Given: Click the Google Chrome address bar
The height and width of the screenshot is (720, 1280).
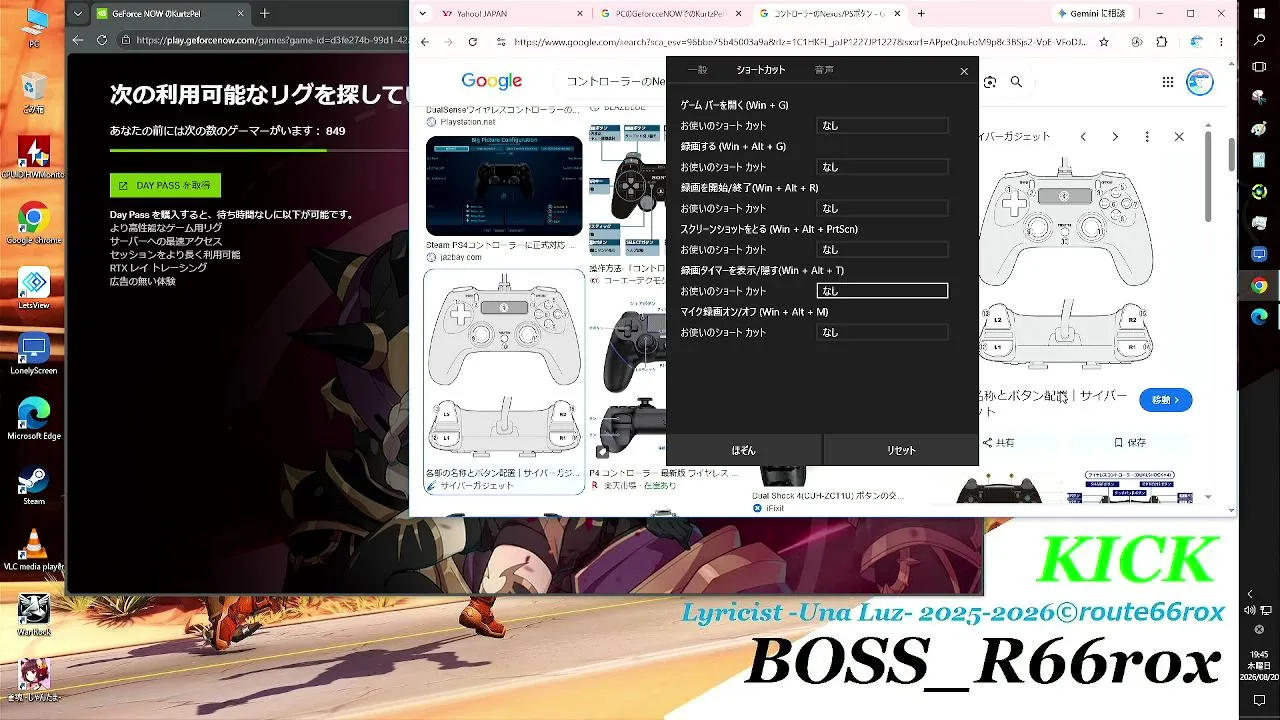Looking at the screenshot, I should [x=800, y=42].
